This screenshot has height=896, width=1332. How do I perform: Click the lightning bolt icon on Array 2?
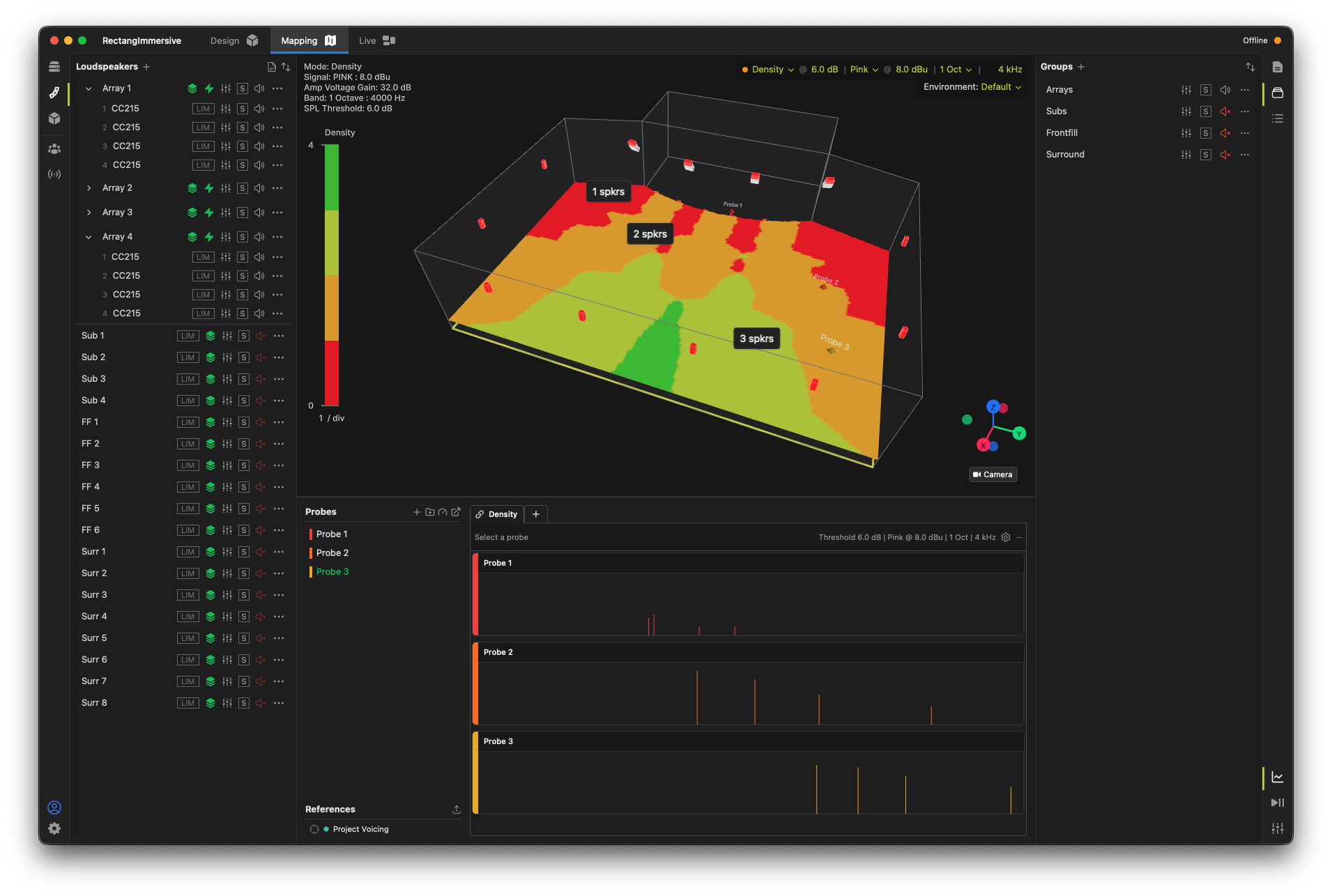pos(209,188)
